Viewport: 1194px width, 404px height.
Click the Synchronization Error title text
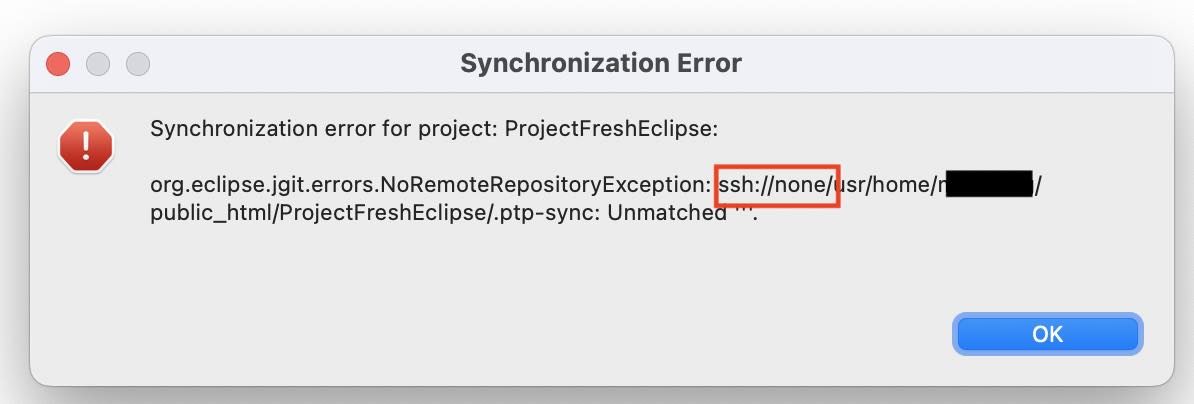(601, 63)
